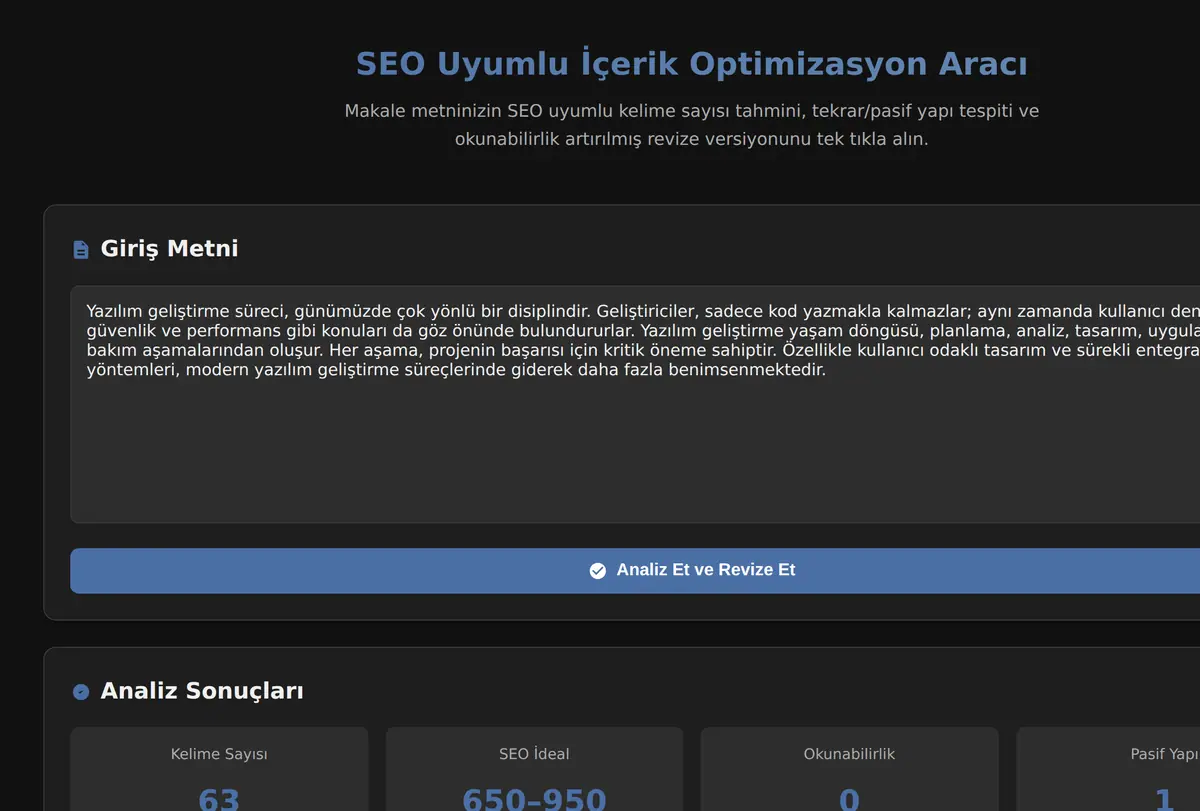Click the checkmark icon on the analyze button
This screenshot has width=1200, height=811.
point(598,571)
